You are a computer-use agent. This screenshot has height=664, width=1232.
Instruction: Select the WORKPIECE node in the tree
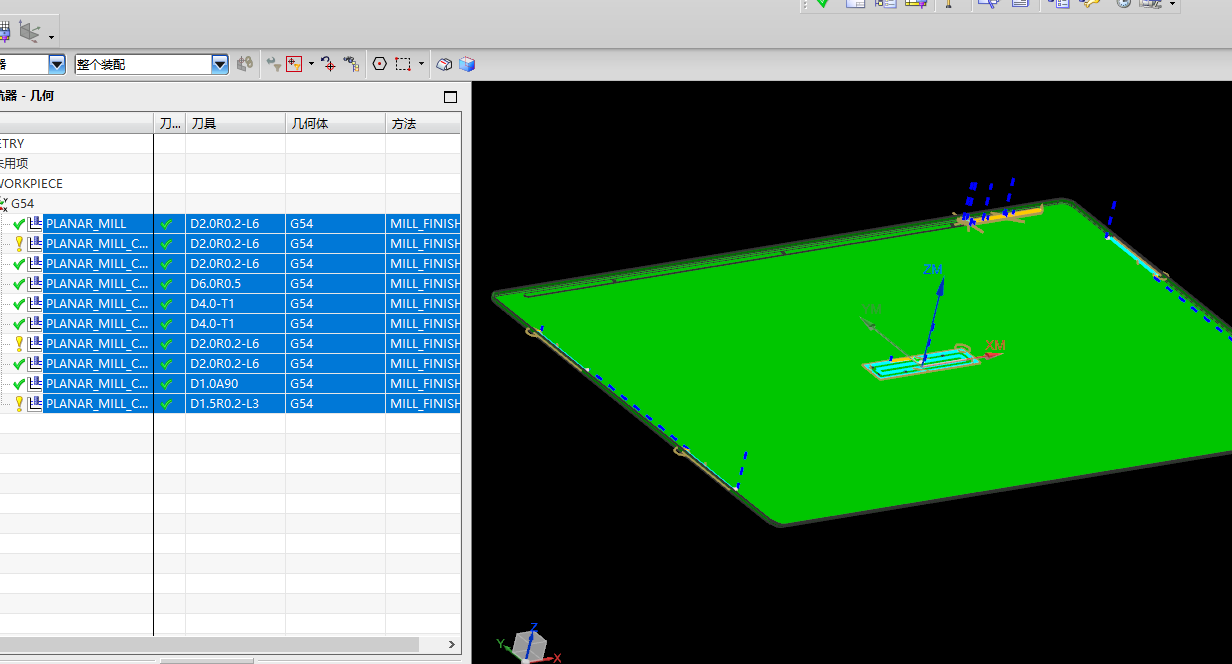31,184
